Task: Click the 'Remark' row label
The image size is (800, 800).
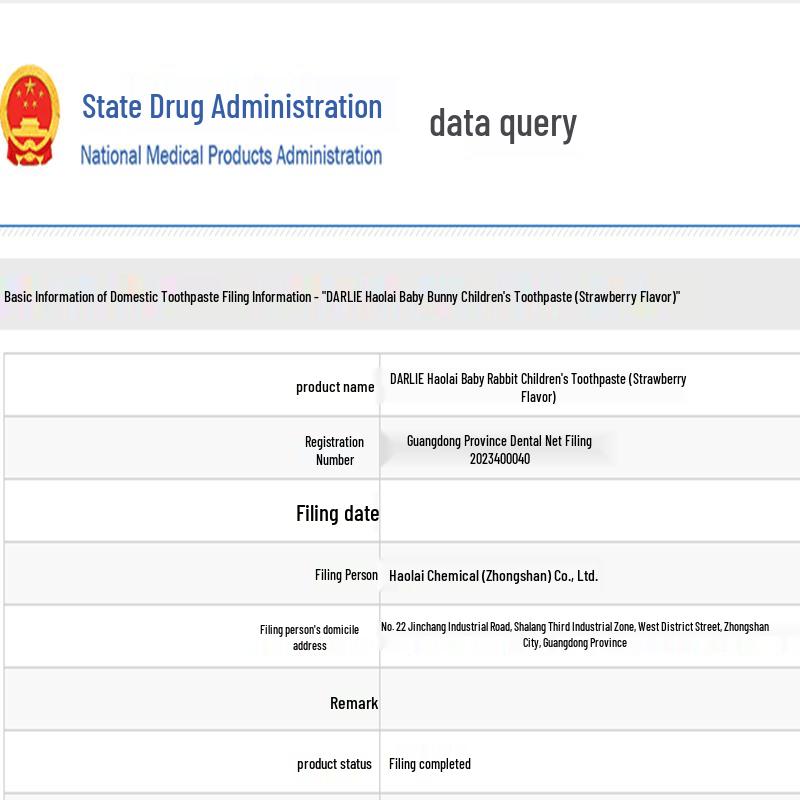Action: coord(354,704)
